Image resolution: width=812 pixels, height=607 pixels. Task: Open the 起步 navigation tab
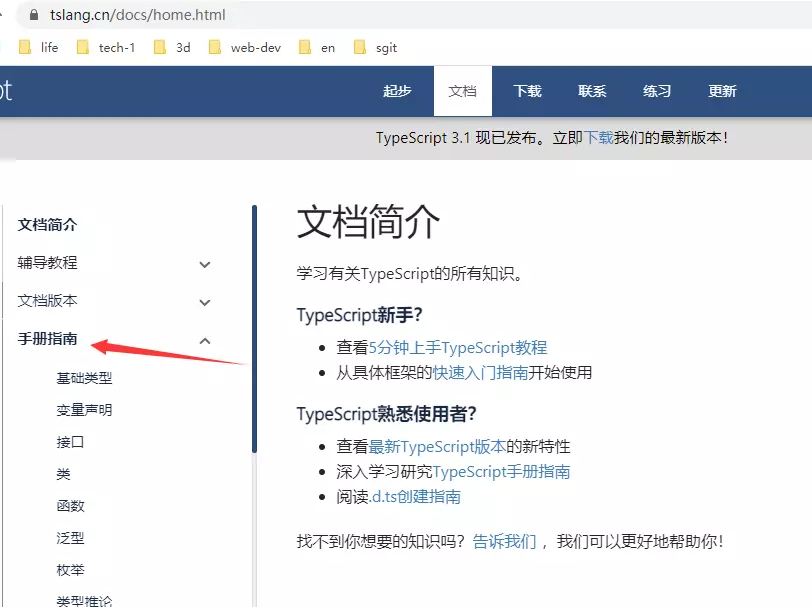tap(397, 91)
